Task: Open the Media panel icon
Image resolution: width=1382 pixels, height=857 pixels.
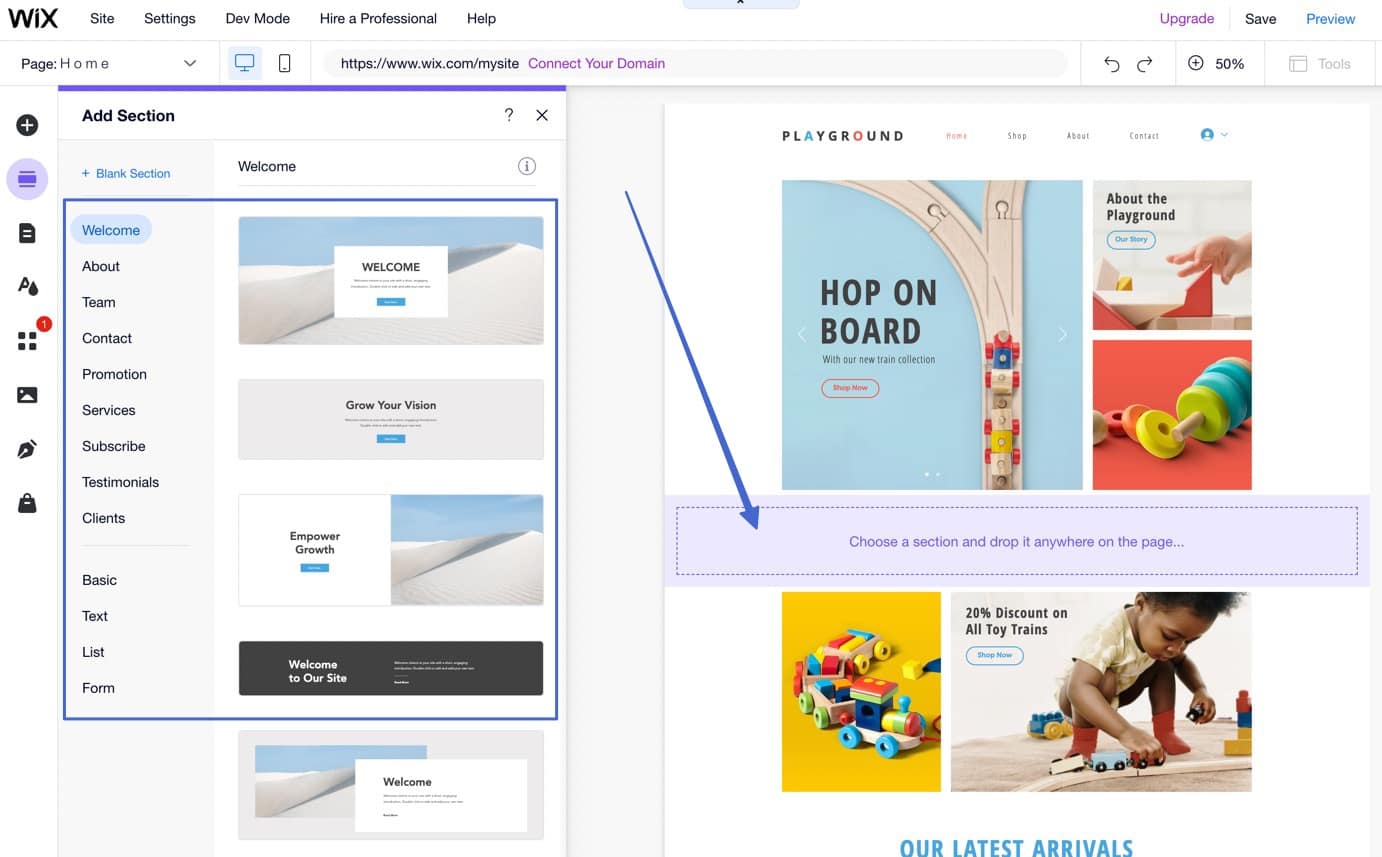Action: coord(27,394)
